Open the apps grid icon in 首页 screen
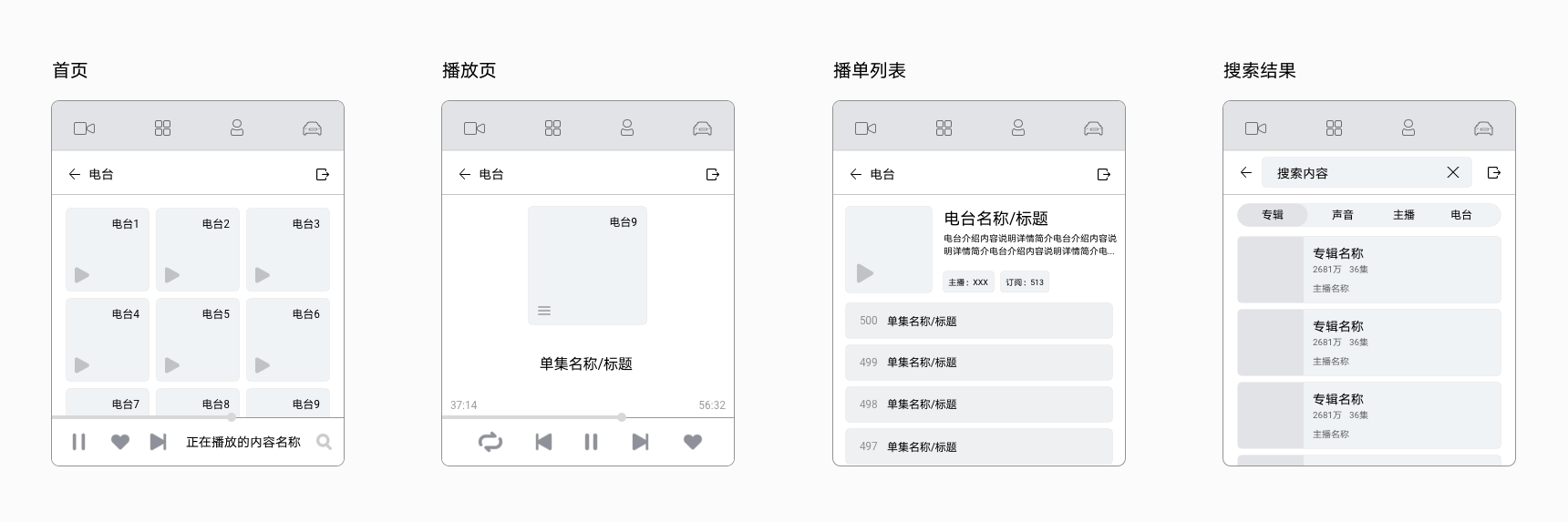Viewport: 1568px width, 522px height. pos(162,128)
